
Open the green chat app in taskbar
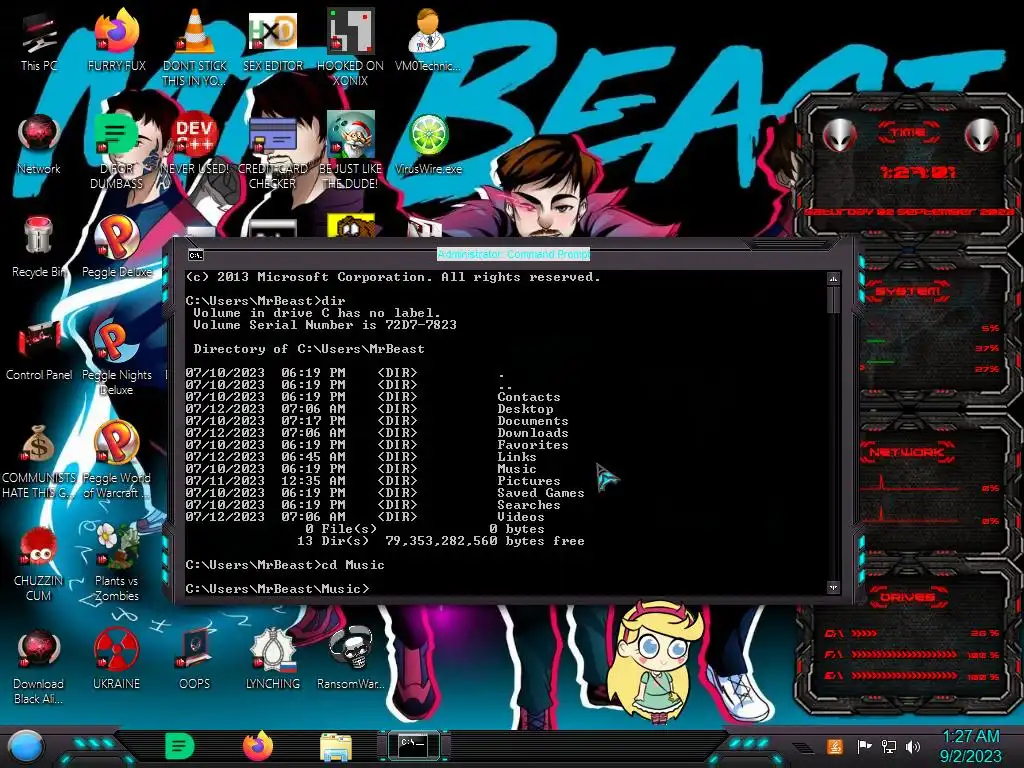point(180,746)
